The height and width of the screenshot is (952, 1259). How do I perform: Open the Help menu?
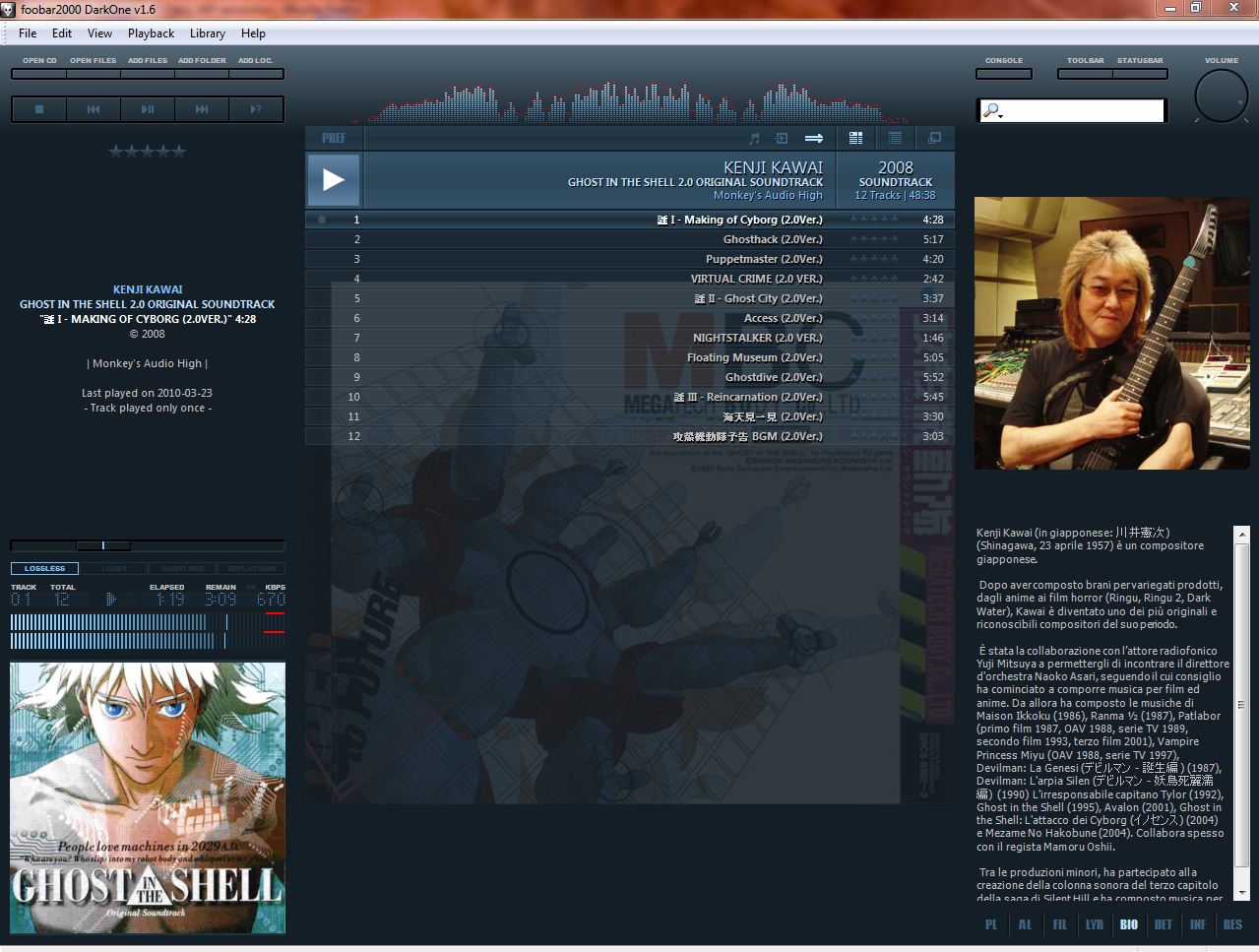[x=253, y=32]
